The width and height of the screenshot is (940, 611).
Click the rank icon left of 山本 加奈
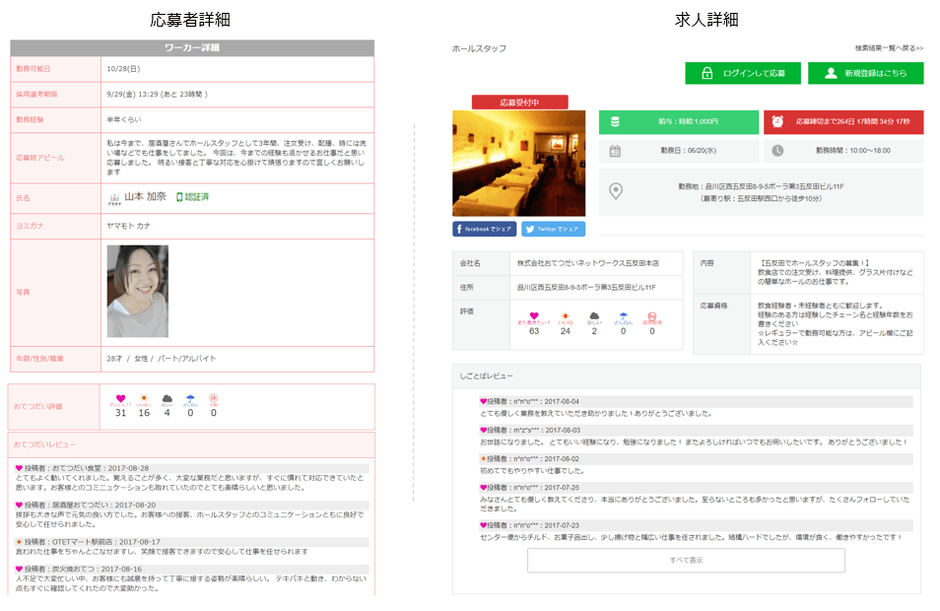114,197
